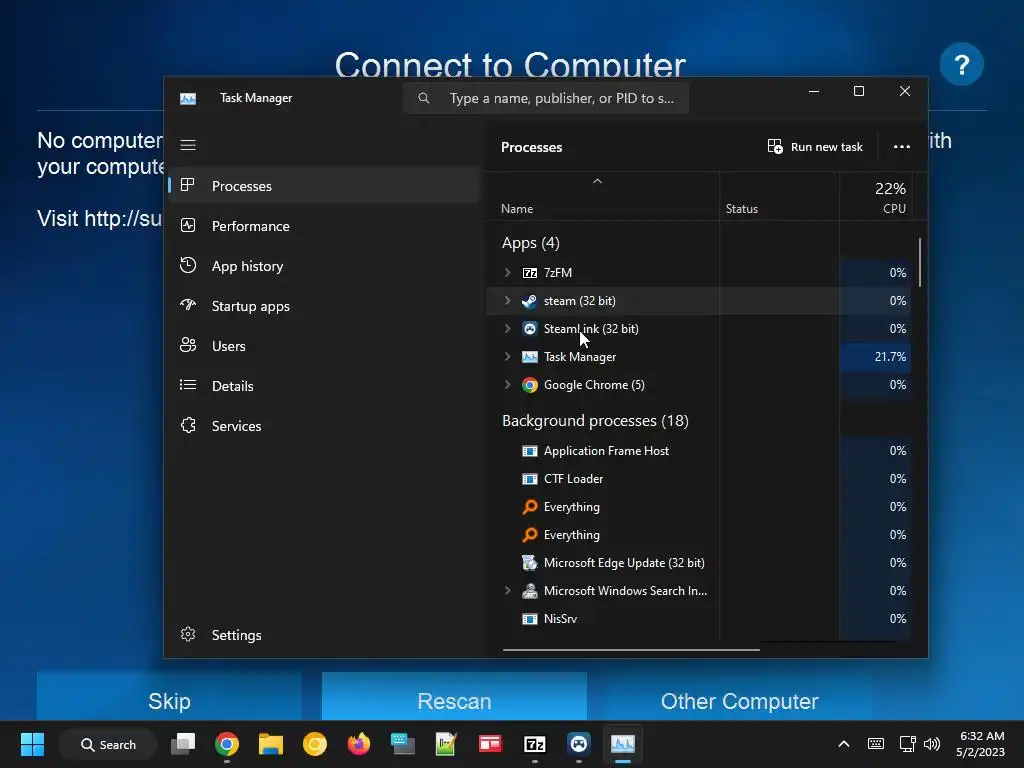Open 7-Zip File Manager from the taskbar
Screen dimensions: 1024x768
pos(534,744)
